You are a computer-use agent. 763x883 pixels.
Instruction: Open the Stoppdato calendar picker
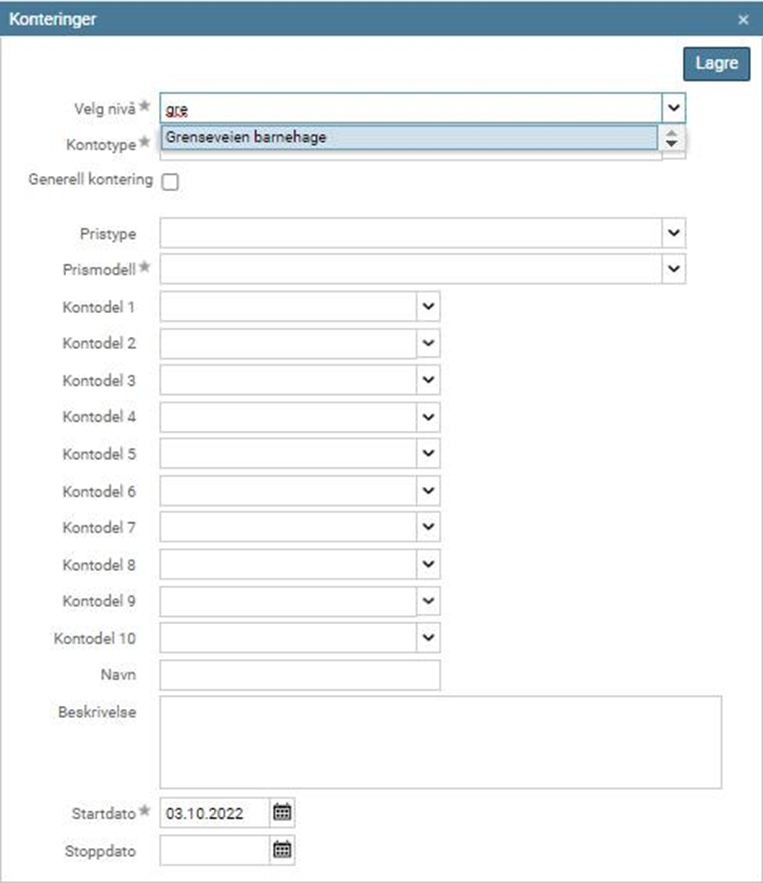click(x=282, y=850)
